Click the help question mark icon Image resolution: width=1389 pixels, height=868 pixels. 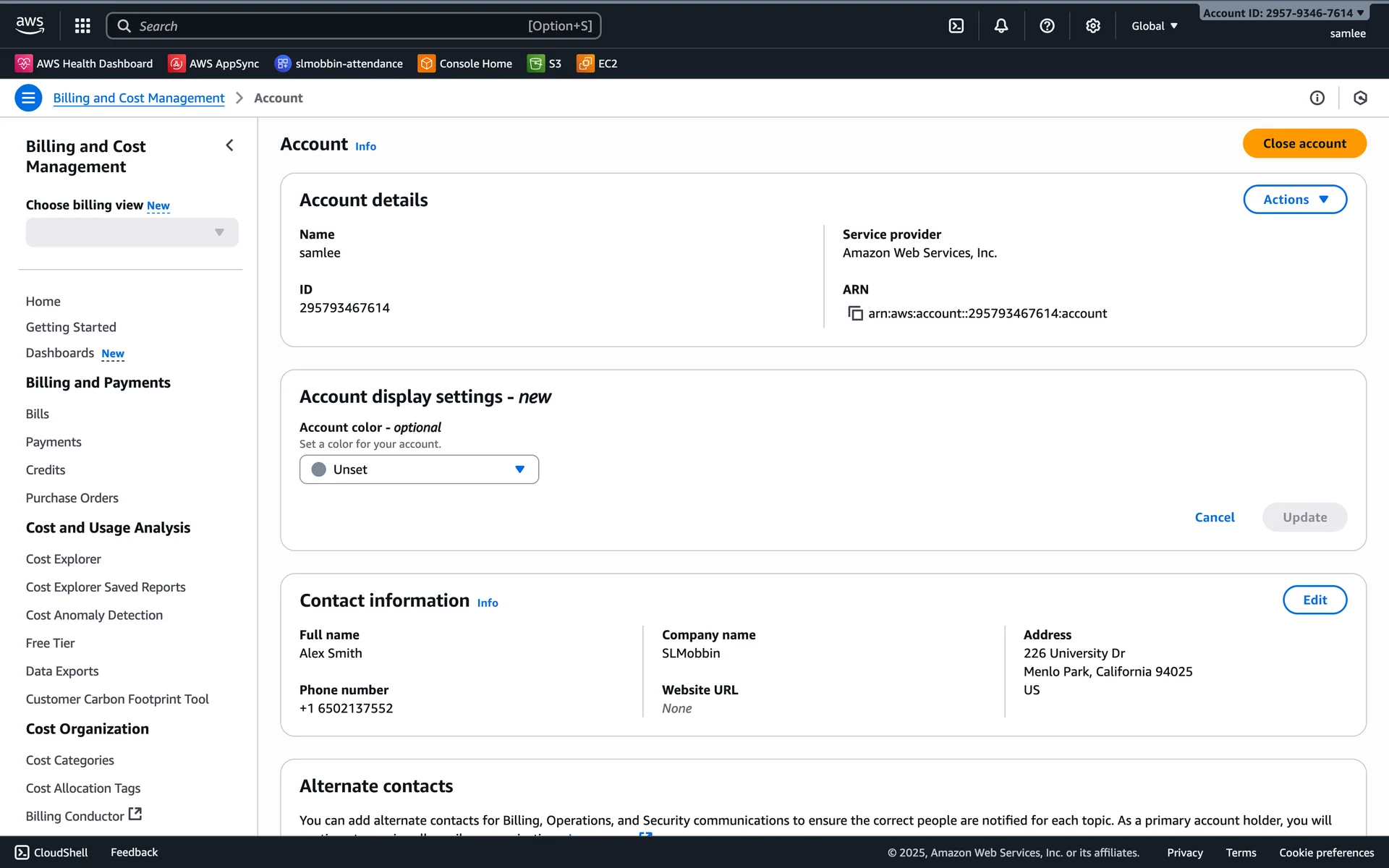(1046, 26)
